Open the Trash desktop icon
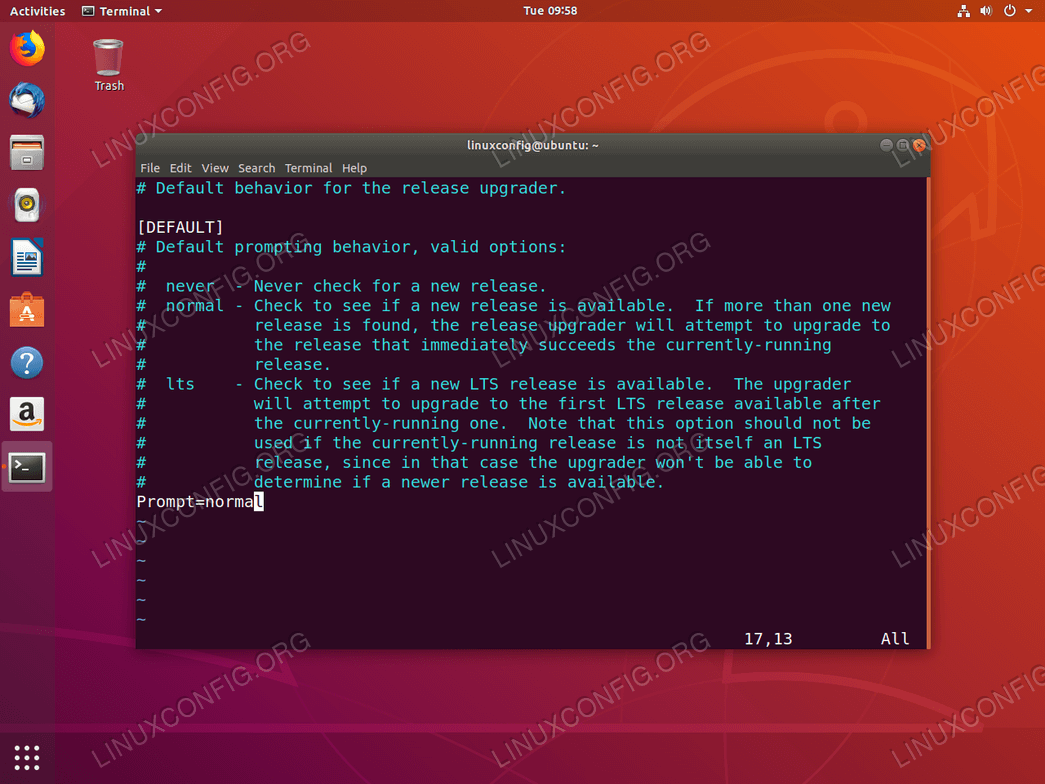The image size is (1045, 784). click(x=108, y=65)
